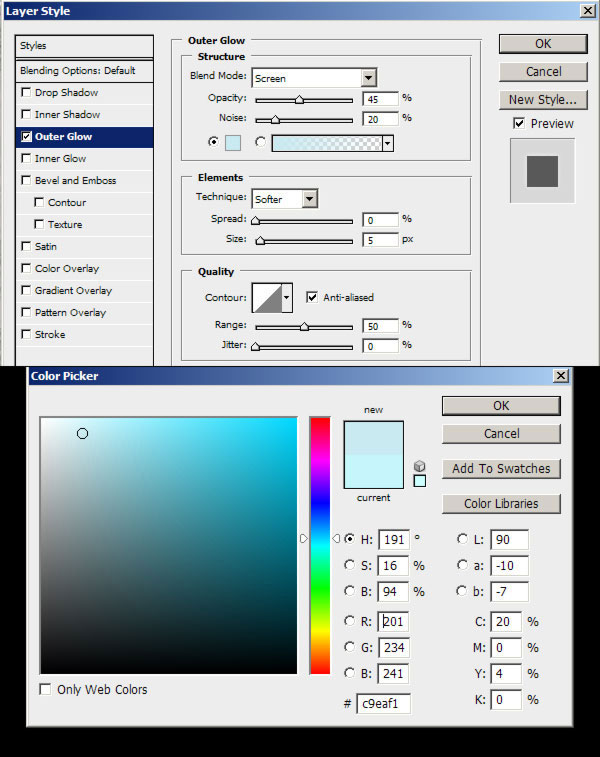Uncheck the Anti-aliased option
Image resolution: width=600 pixels, height=757 pixels.
coord(312,297)
